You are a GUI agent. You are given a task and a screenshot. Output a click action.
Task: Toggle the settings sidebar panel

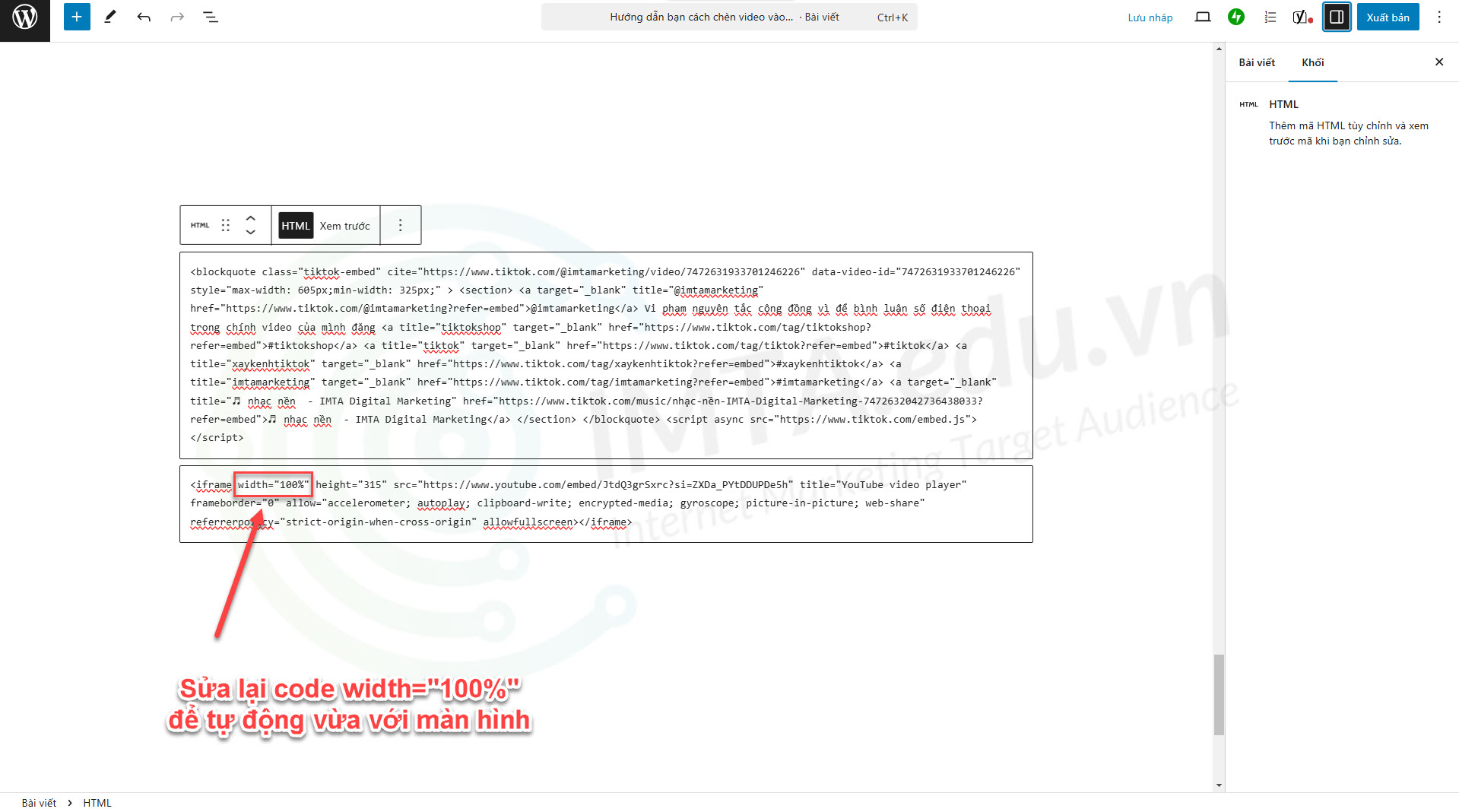pyautogui.click(x=1337, y=17)
